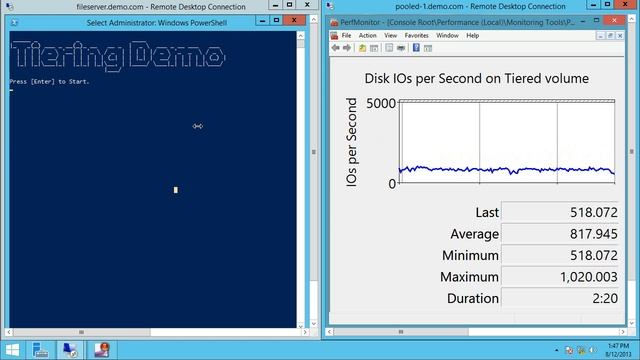Click the red and purple taskbar app icon
The height and width of the screenshot is (360, 640).
[x=102, y=350]
